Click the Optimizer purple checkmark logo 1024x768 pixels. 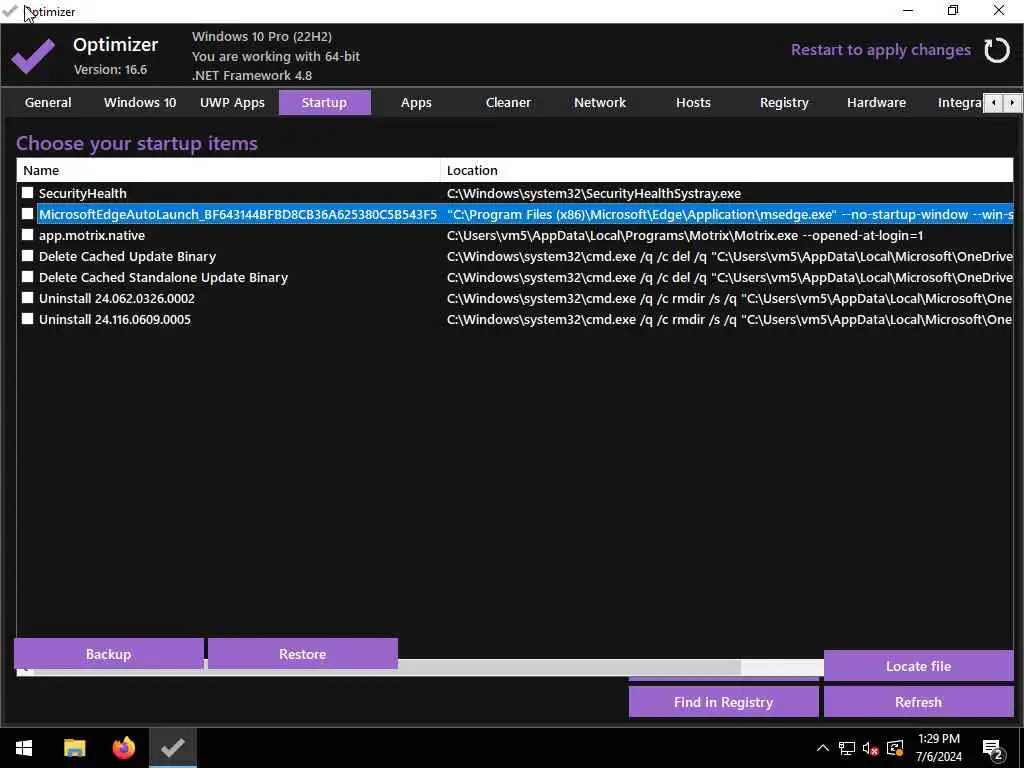click(33, 56)
